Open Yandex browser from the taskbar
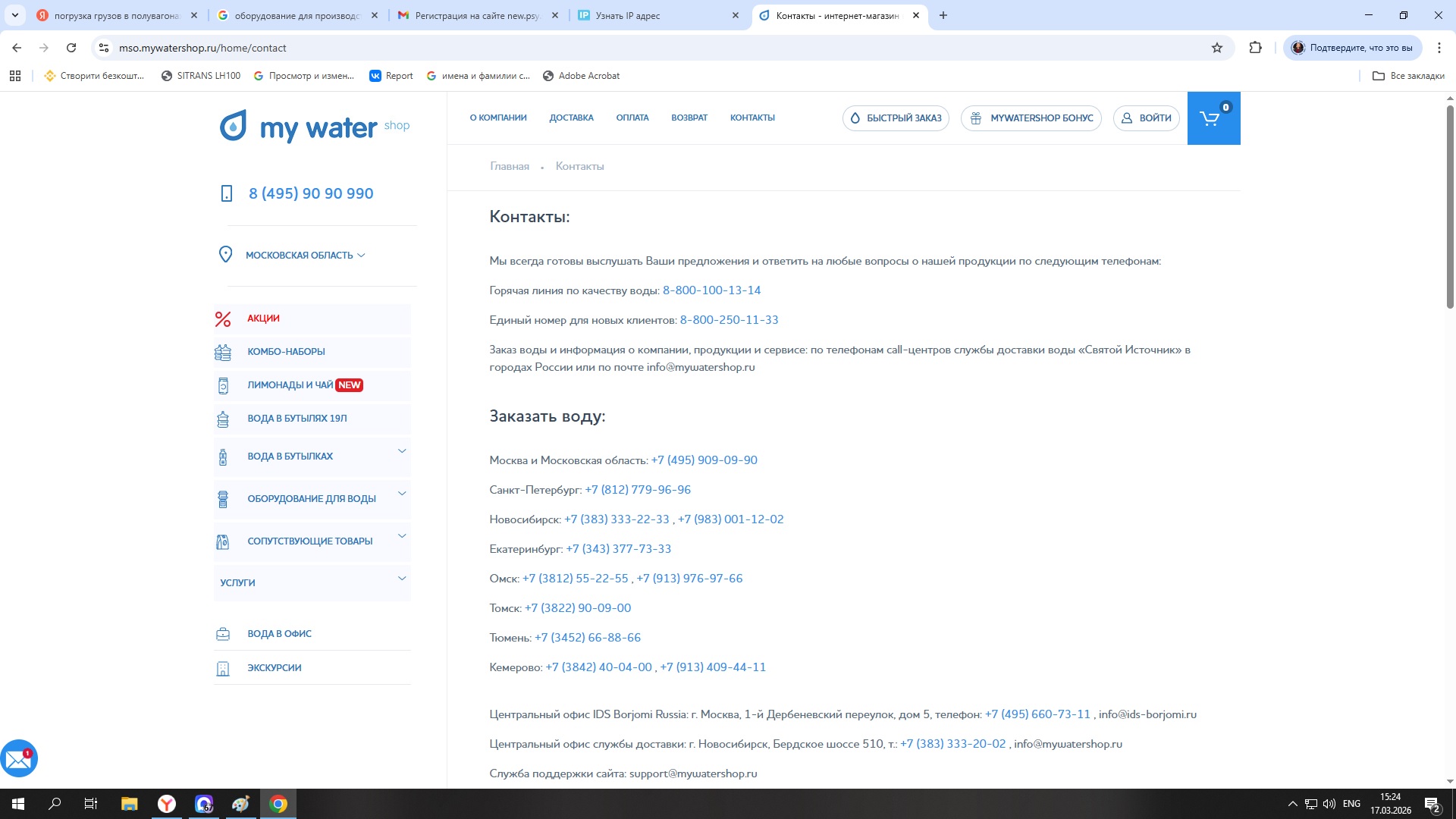The image size is (1456, 819). tap(166, 804)
